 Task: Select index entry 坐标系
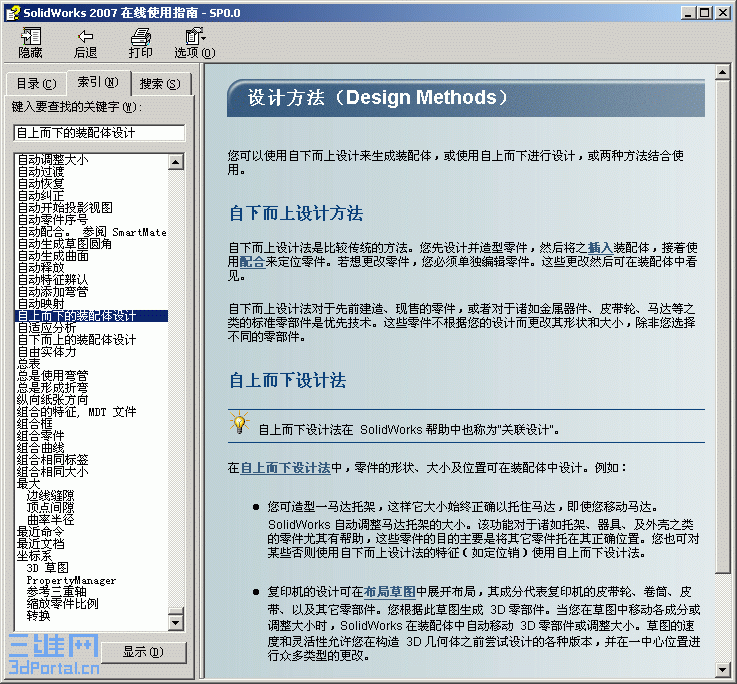(35, 556)
